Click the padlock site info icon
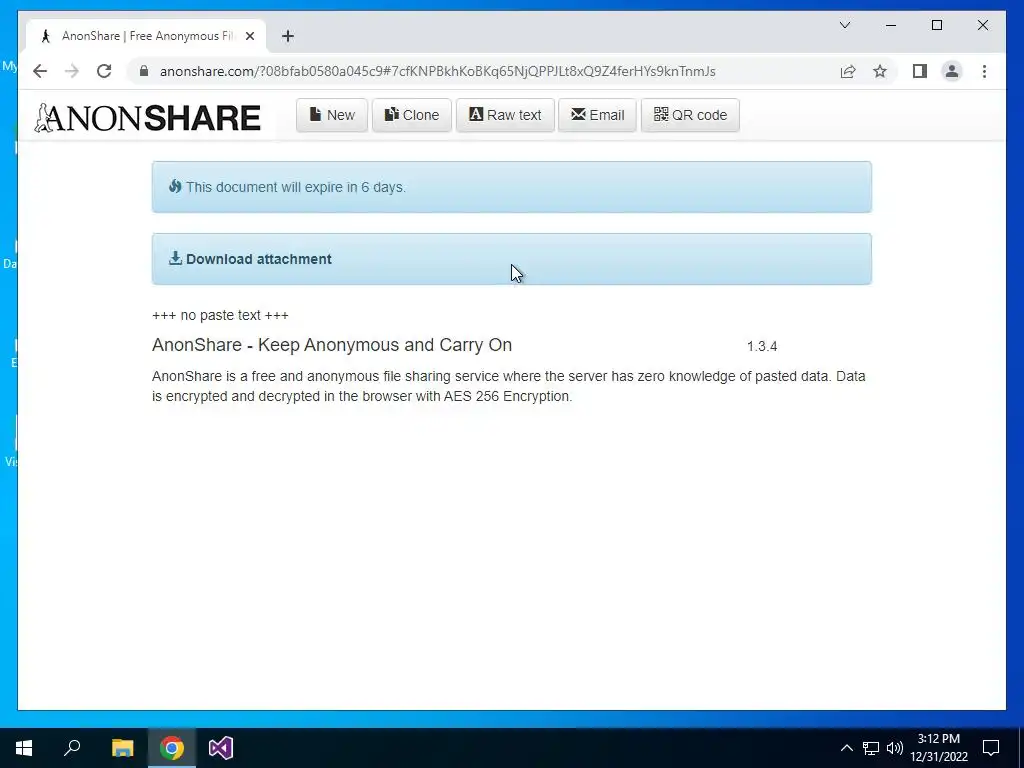 (x=144, y=71)
